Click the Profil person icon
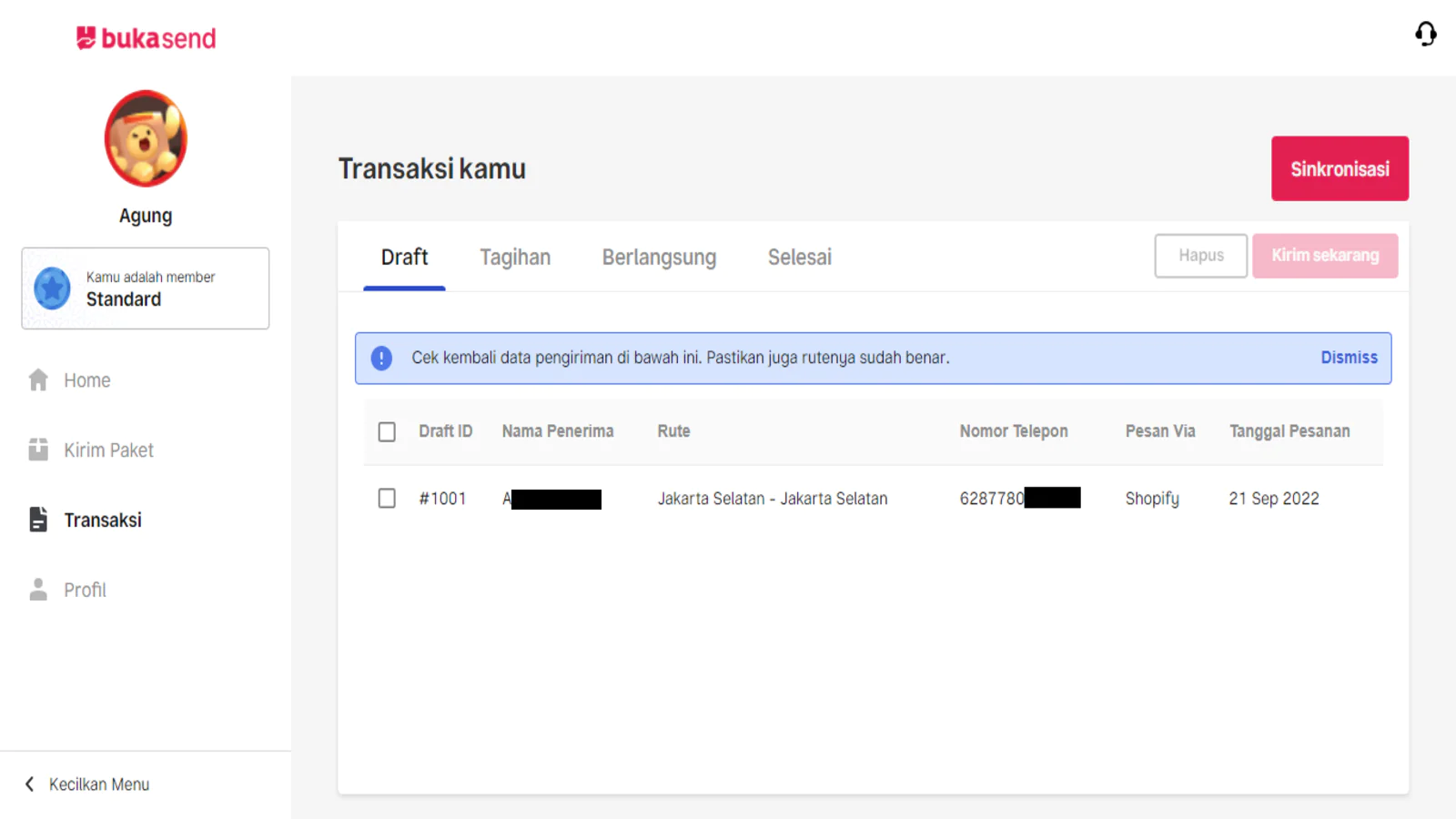Viewport: 1456px width, 819px height. coord(38,590)
